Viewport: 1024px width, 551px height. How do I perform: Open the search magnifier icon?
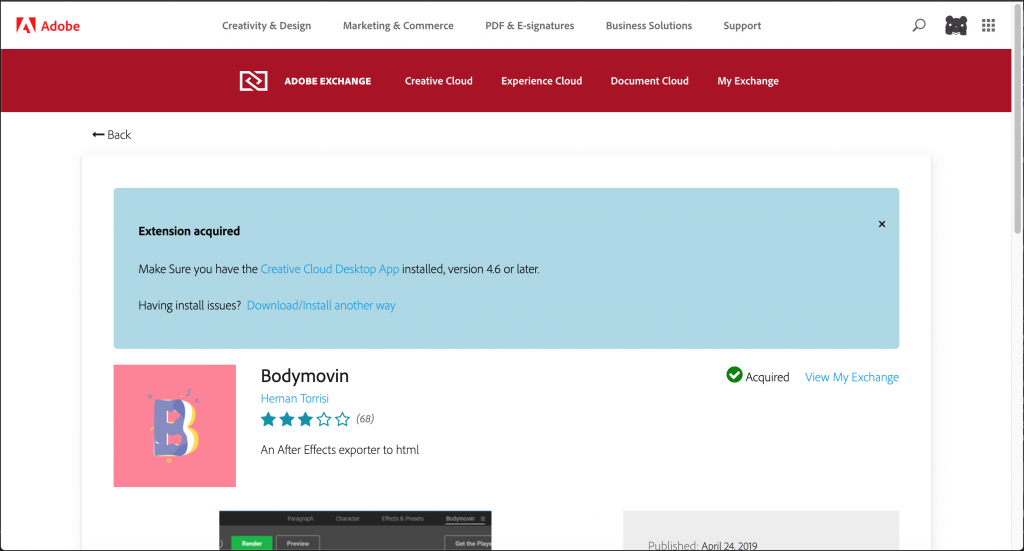click(919, 25)
